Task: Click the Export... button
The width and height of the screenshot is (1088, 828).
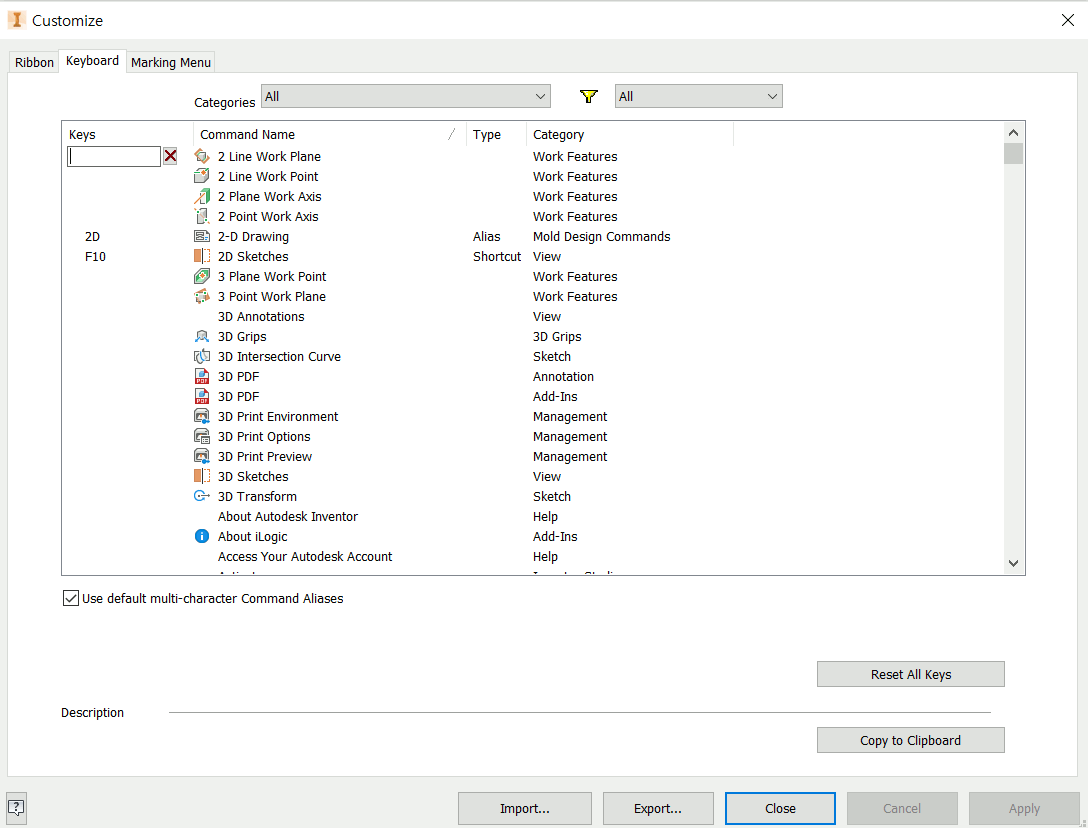Action: [657, 808]
